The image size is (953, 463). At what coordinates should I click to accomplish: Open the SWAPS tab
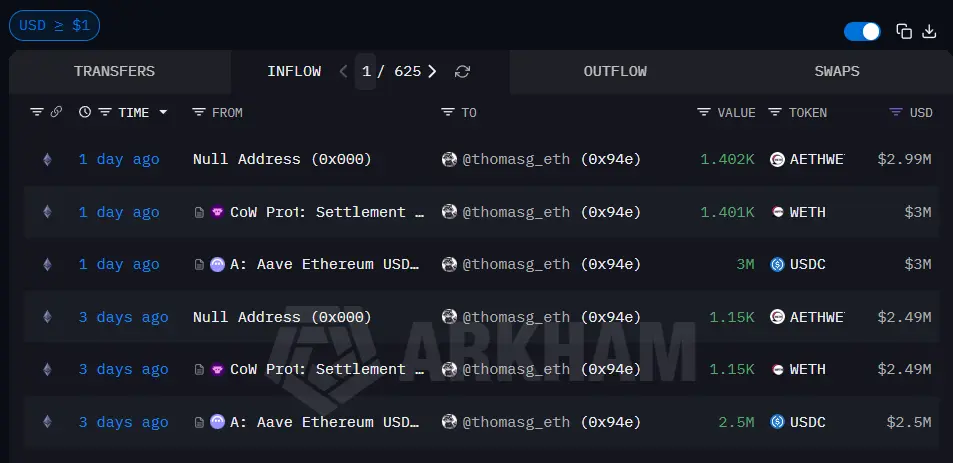837,72
